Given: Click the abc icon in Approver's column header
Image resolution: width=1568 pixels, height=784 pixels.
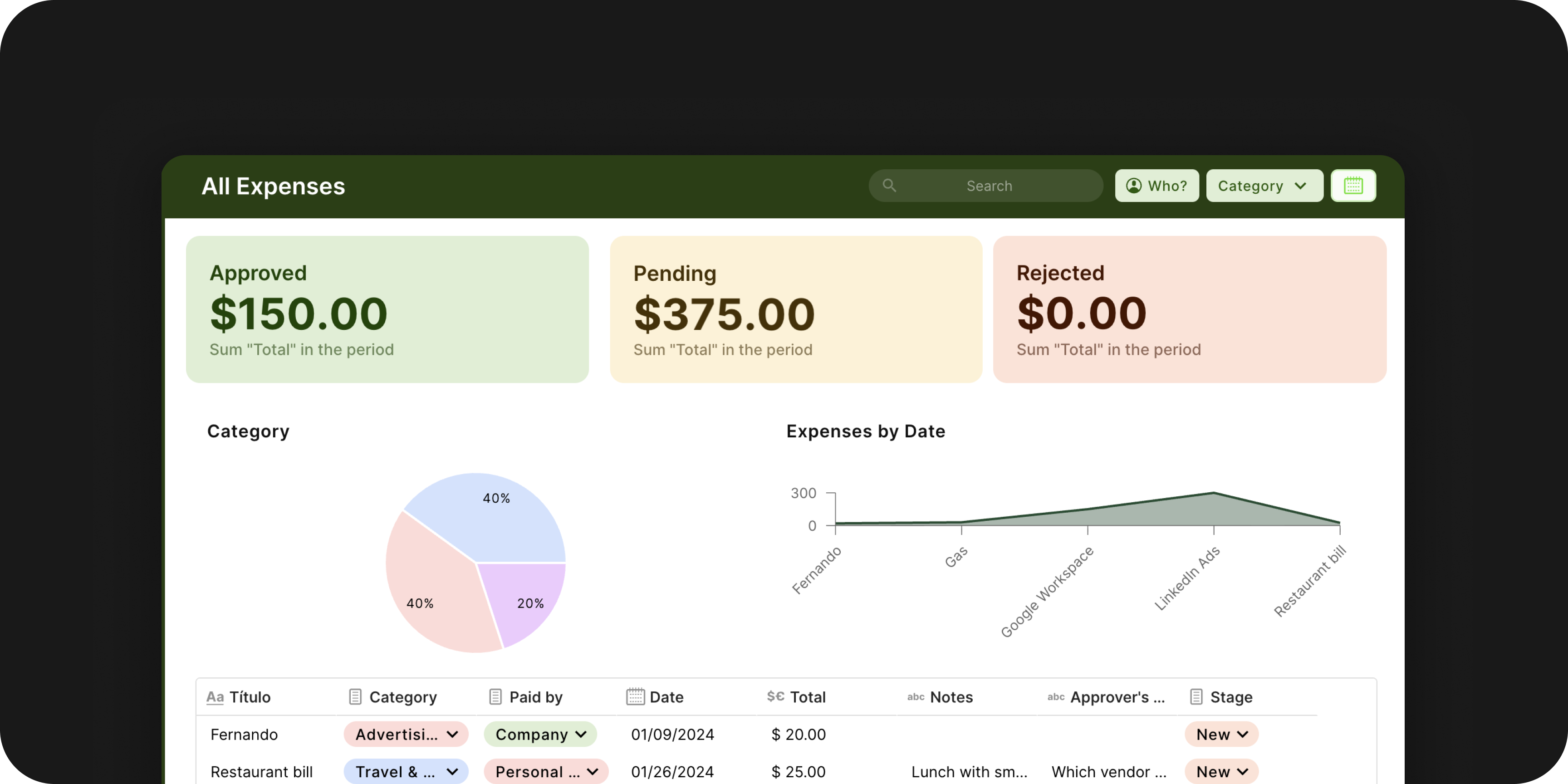Looking at the screenshot, I should point(1055,697).
